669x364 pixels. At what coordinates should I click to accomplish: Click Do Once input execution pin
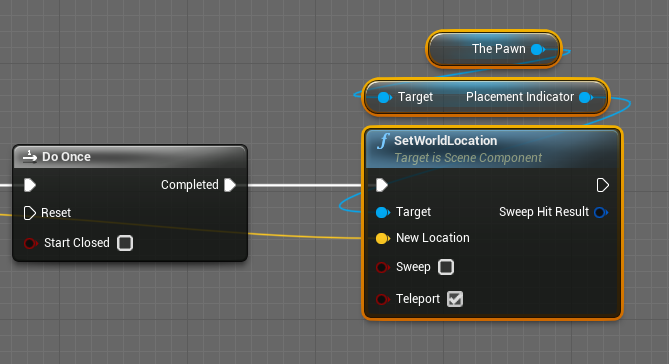(x=30, y=185)
